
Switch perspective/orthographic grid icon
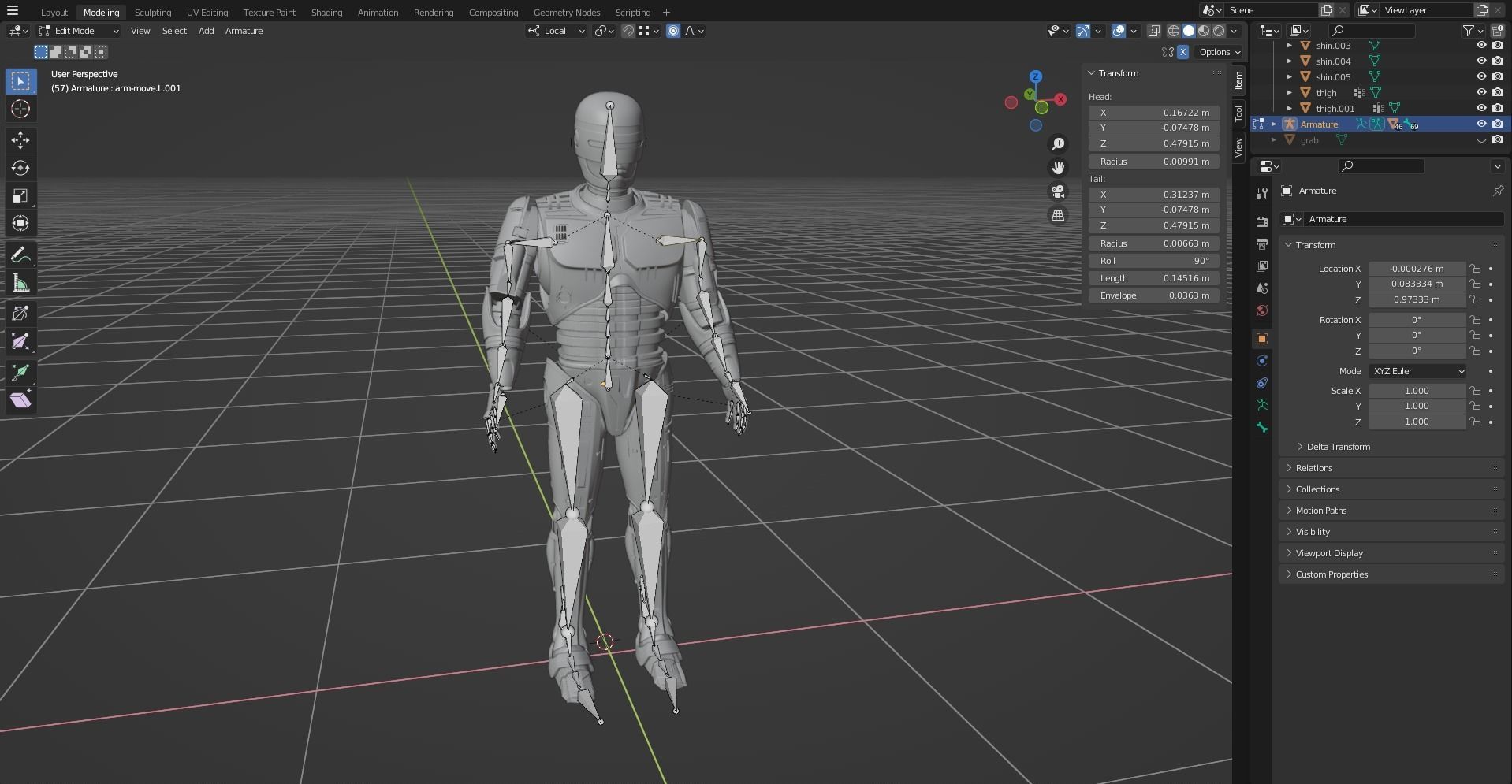coord(1058,215)
